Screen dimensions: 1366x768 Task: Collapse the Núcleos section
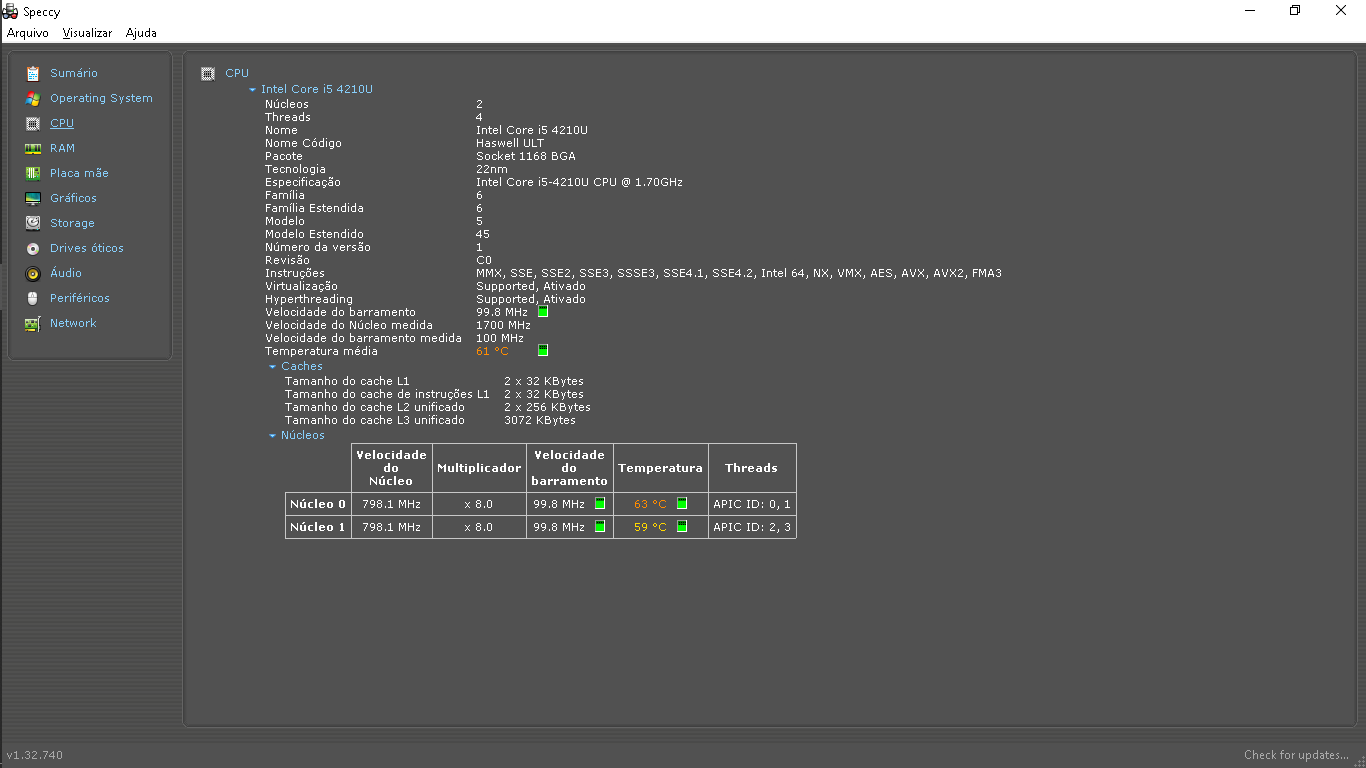coord(272,436)
